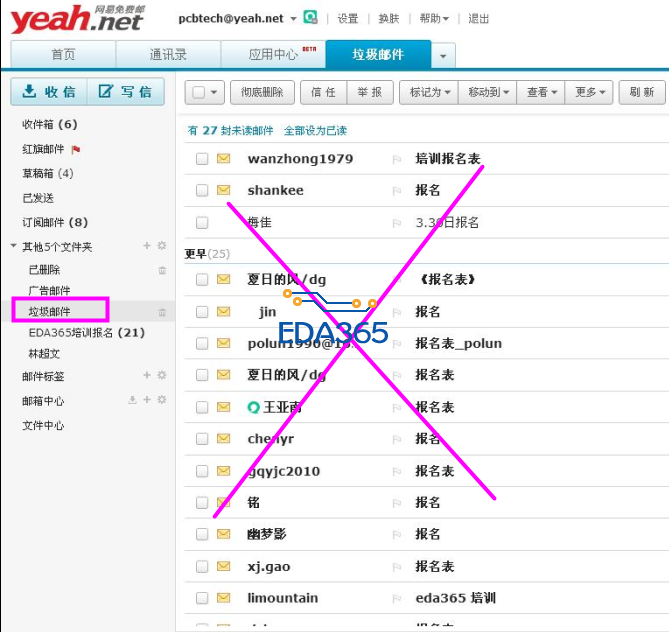Click the green status icon beside 王亚南
669x632 pixels.
coord(253,407)
